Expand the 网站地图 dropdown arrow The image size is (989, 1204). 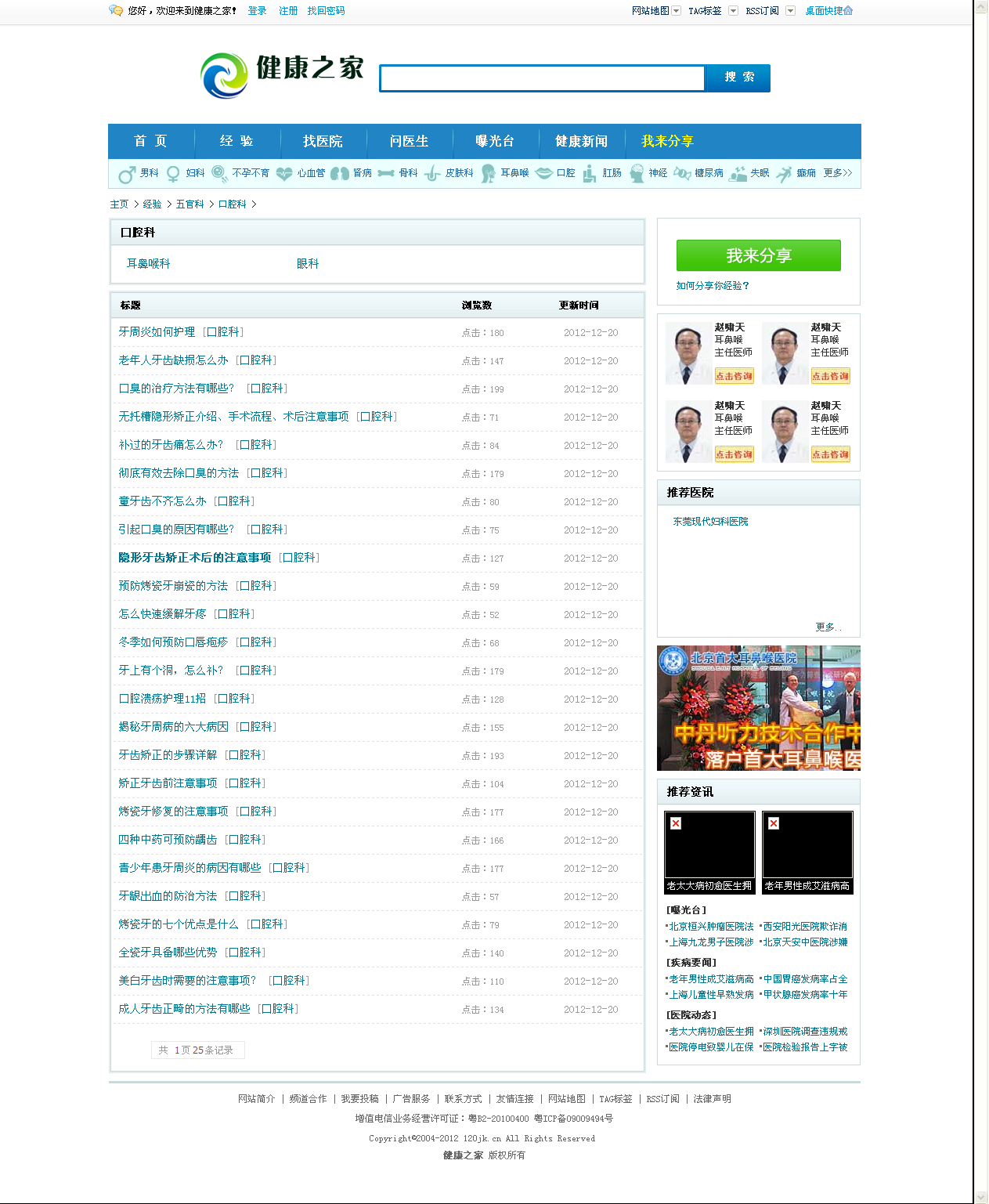[x=677, y=11]
